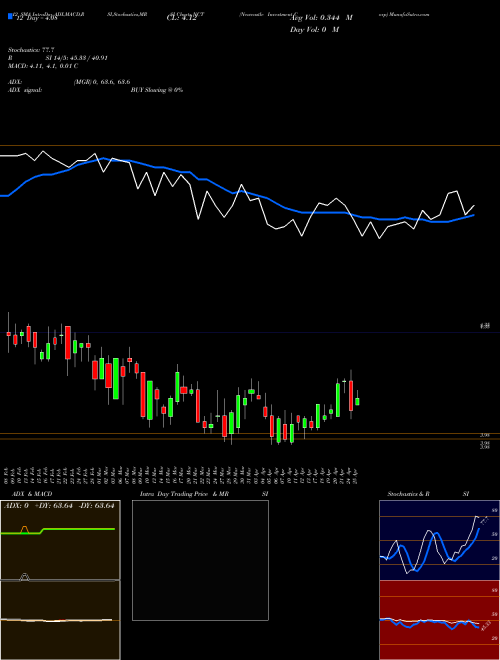Image resolution: width=500 pixels, height=660 pixels.
Task: Click the '(MGR) 0, 63.6, 63.6' values
Action: [101, 83]
